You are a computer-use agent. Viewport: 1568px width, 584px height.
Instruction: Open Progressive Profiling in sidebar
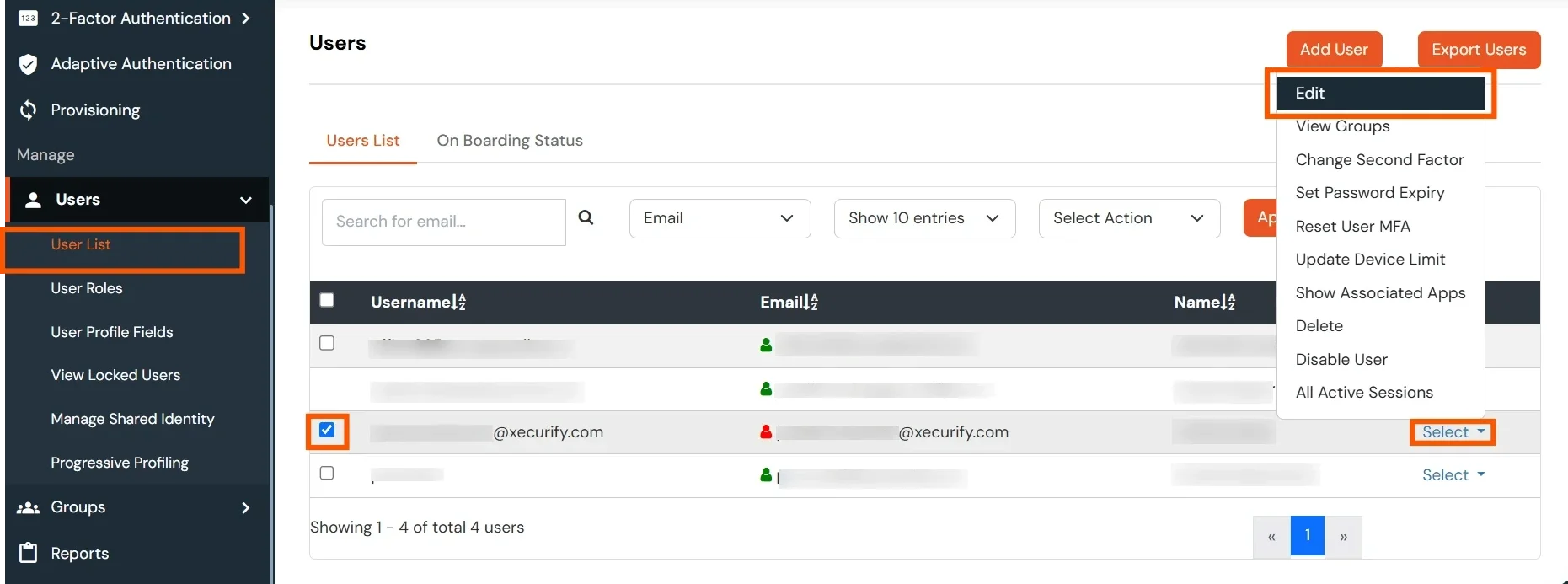tap(120, 463)
